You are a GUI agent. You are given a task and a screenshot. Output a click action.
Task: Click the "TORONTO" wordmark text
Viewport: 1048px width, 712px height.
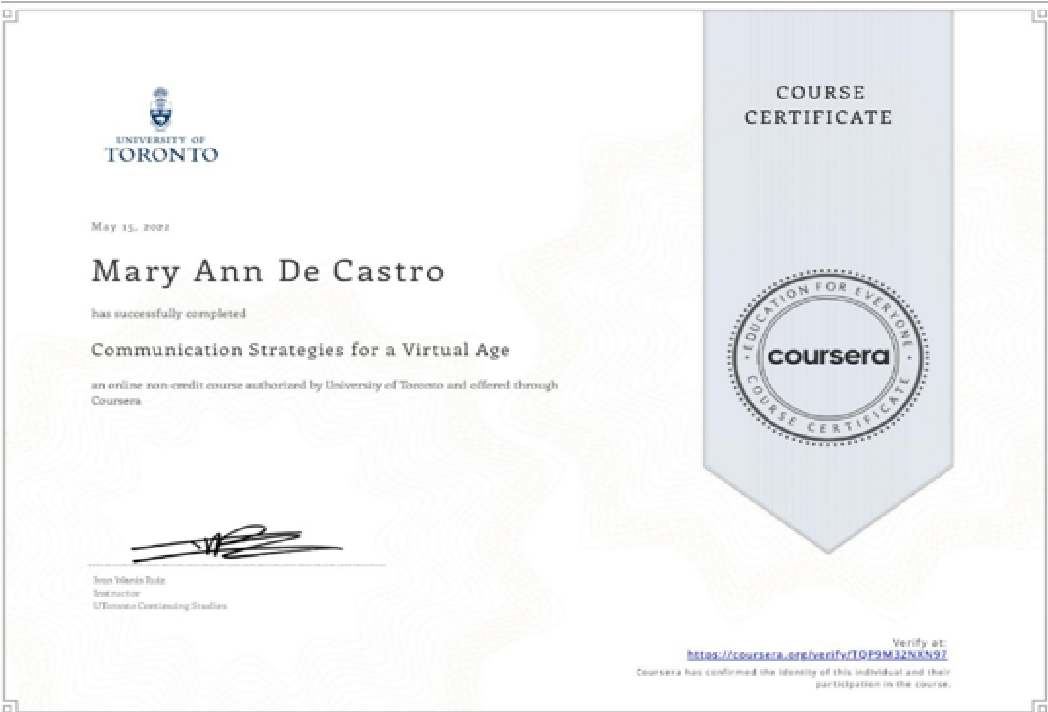(x=161, y=155)
